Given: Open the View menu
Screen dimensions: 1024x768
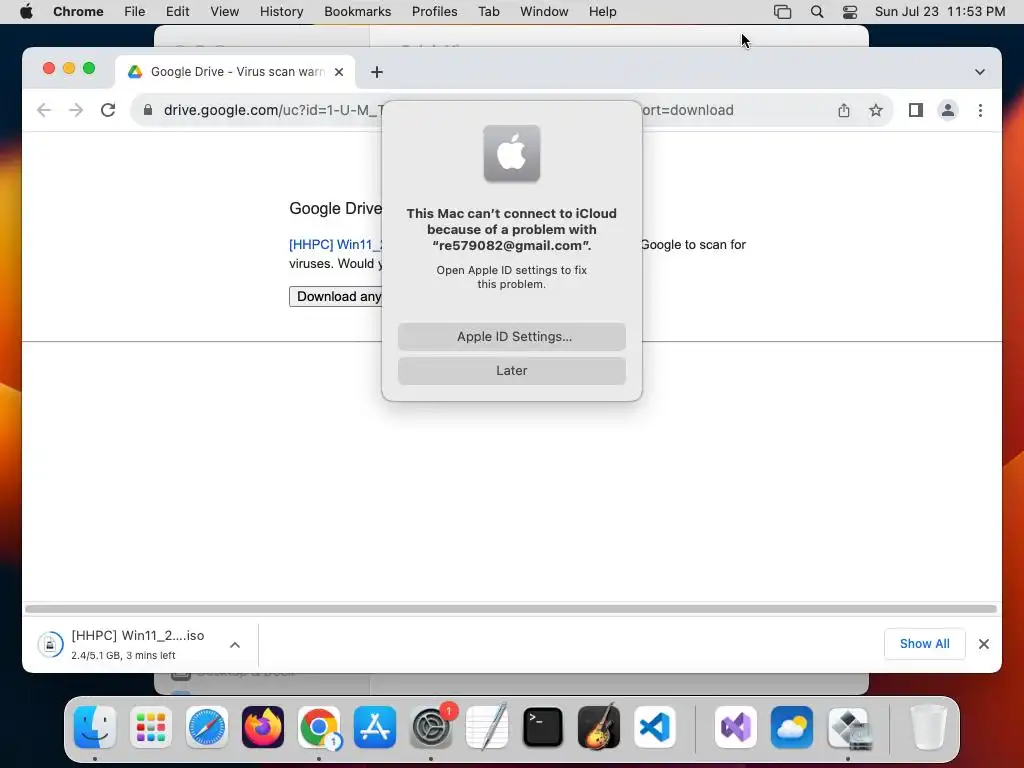Looking at the screenshot, I should pyautogui.click(x=224, y=12).
